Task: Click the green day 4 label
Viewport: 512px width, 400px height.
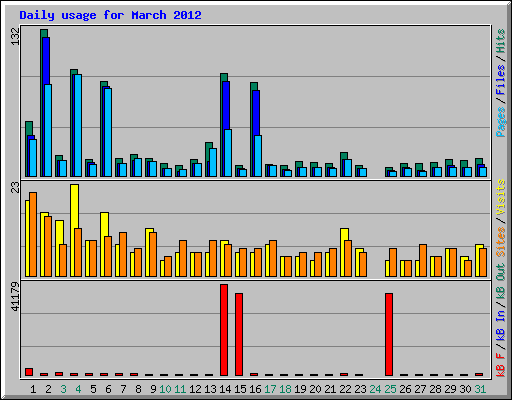Action: click(78, 389)
